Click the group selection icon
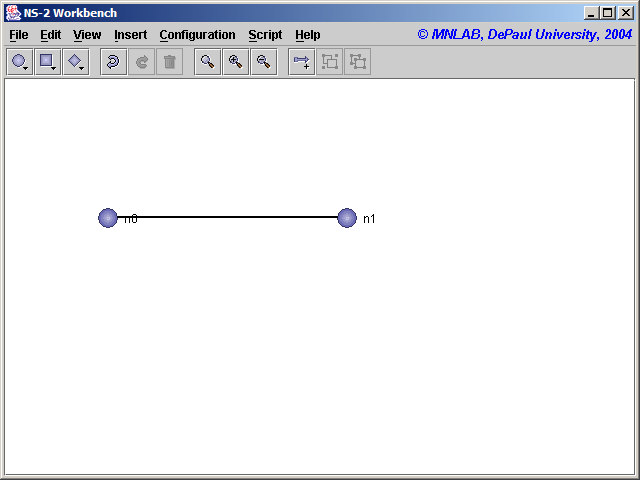The width and height of the screenshot is (640, 480). tap(329, 62)
